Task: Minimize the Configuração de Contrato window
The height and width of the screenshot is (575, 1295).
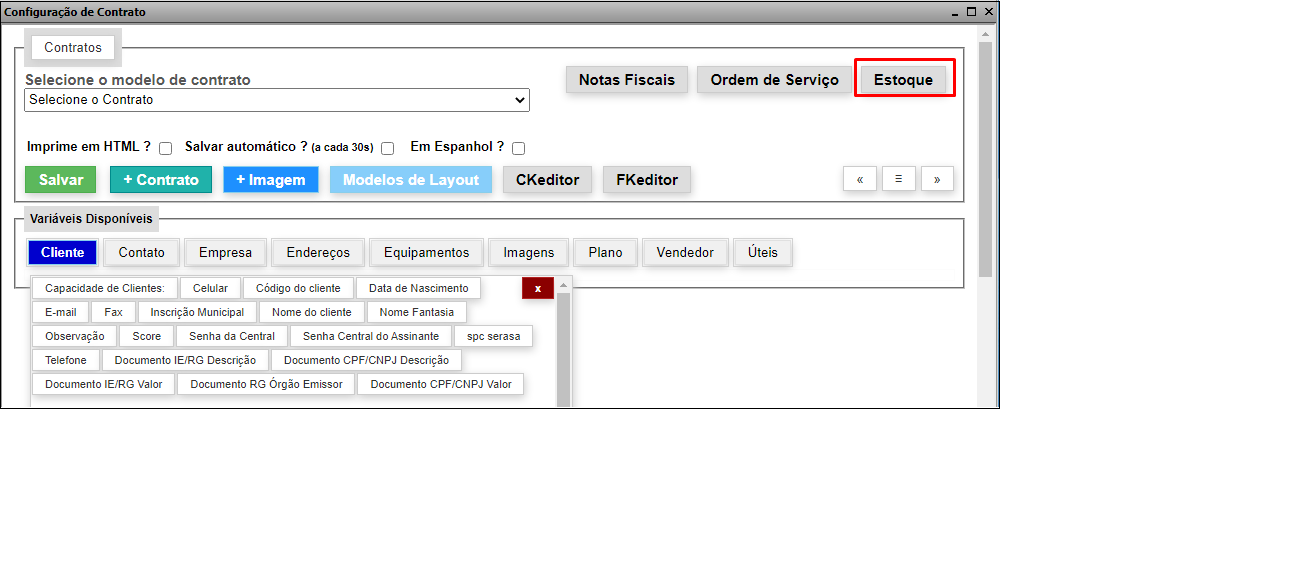Action: pyautogui.click(x=954, y=12)
